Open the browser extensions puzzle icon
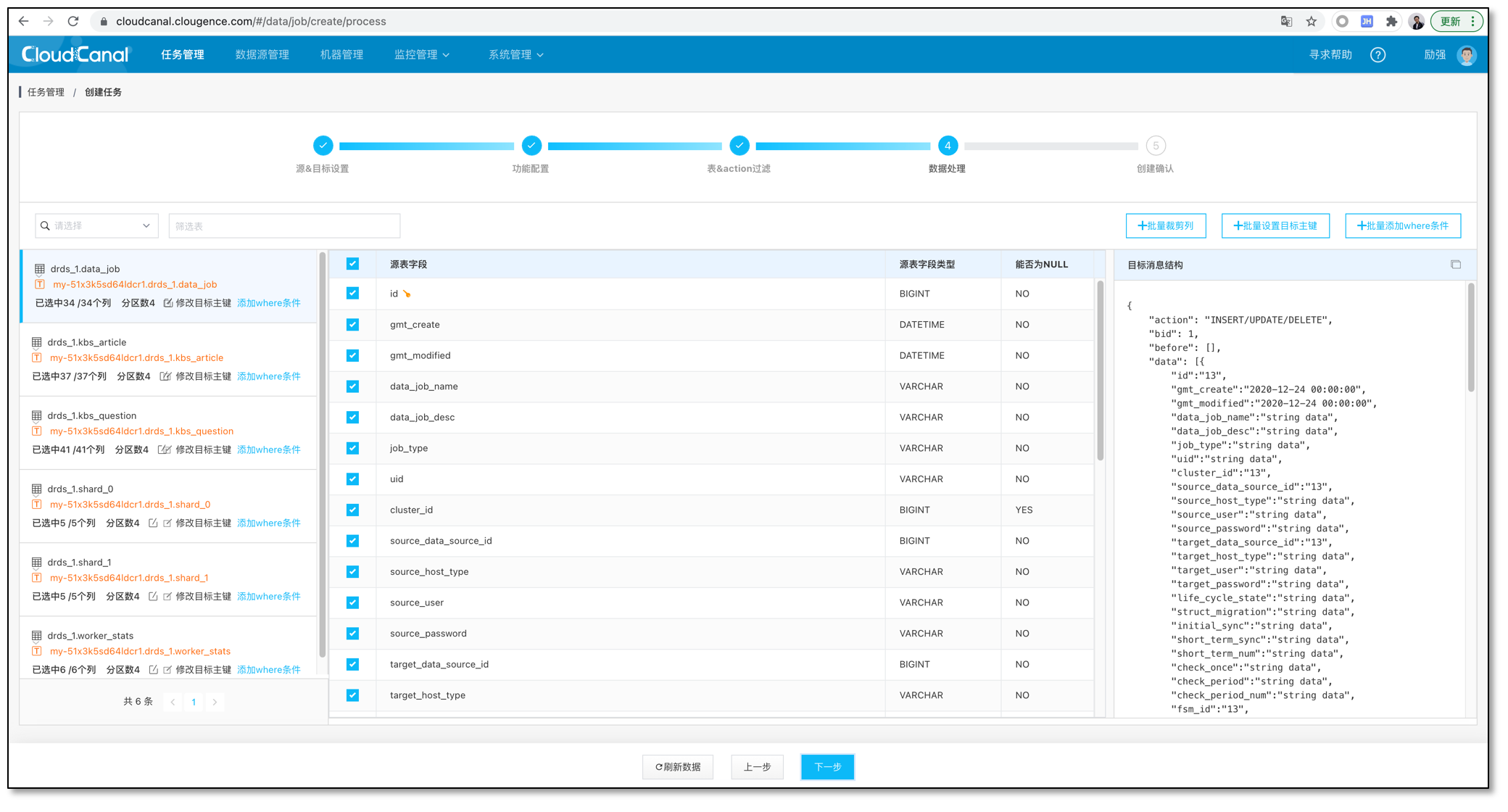The width and height of the screenshot is (1508, 812). tap(1391, 22)
